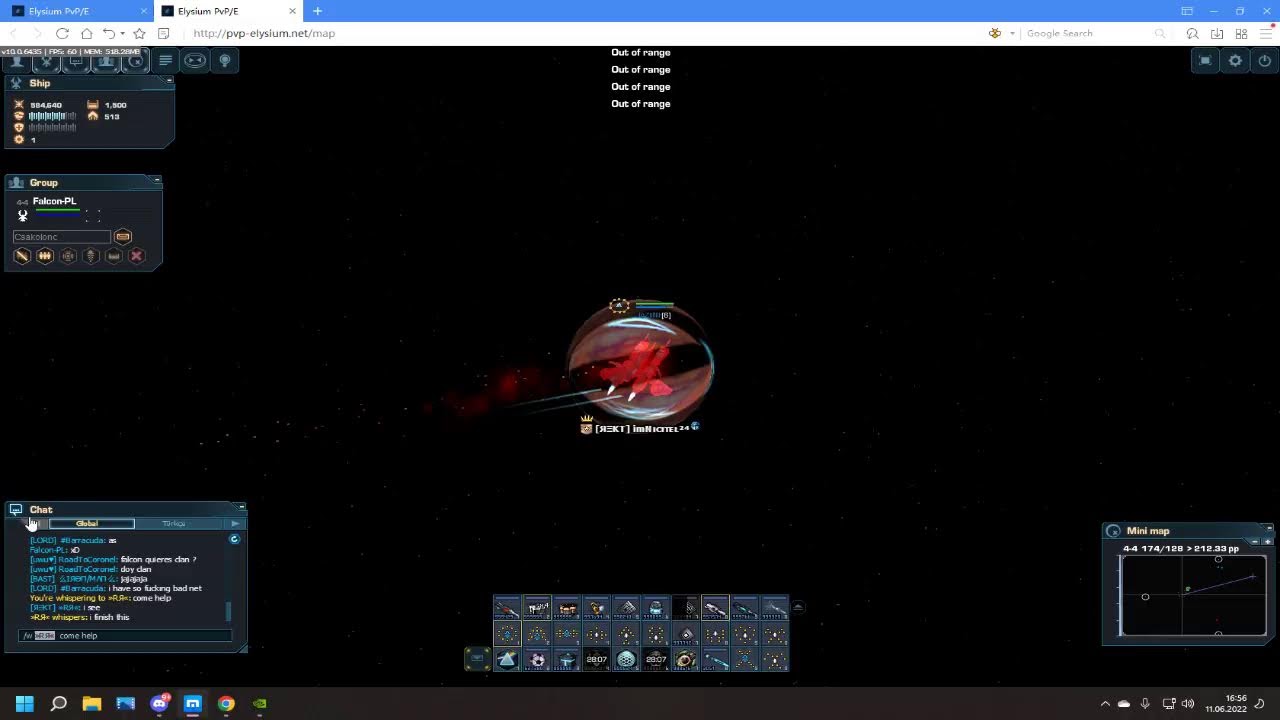Open a new browser tab
Viewport: 1280px width, 720px height.
(317, 11)
